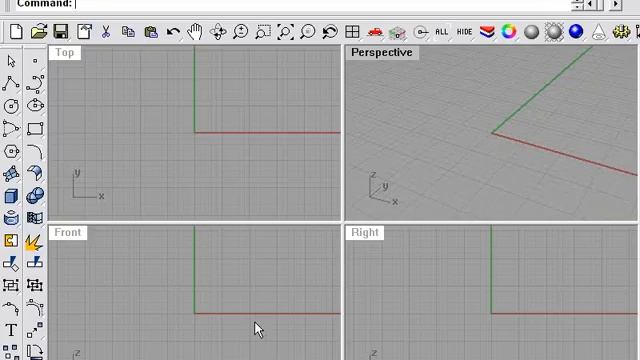Open the Object snap icon
Image resolution: width=640 pixels, height=360 pixels.
[420, 32]
